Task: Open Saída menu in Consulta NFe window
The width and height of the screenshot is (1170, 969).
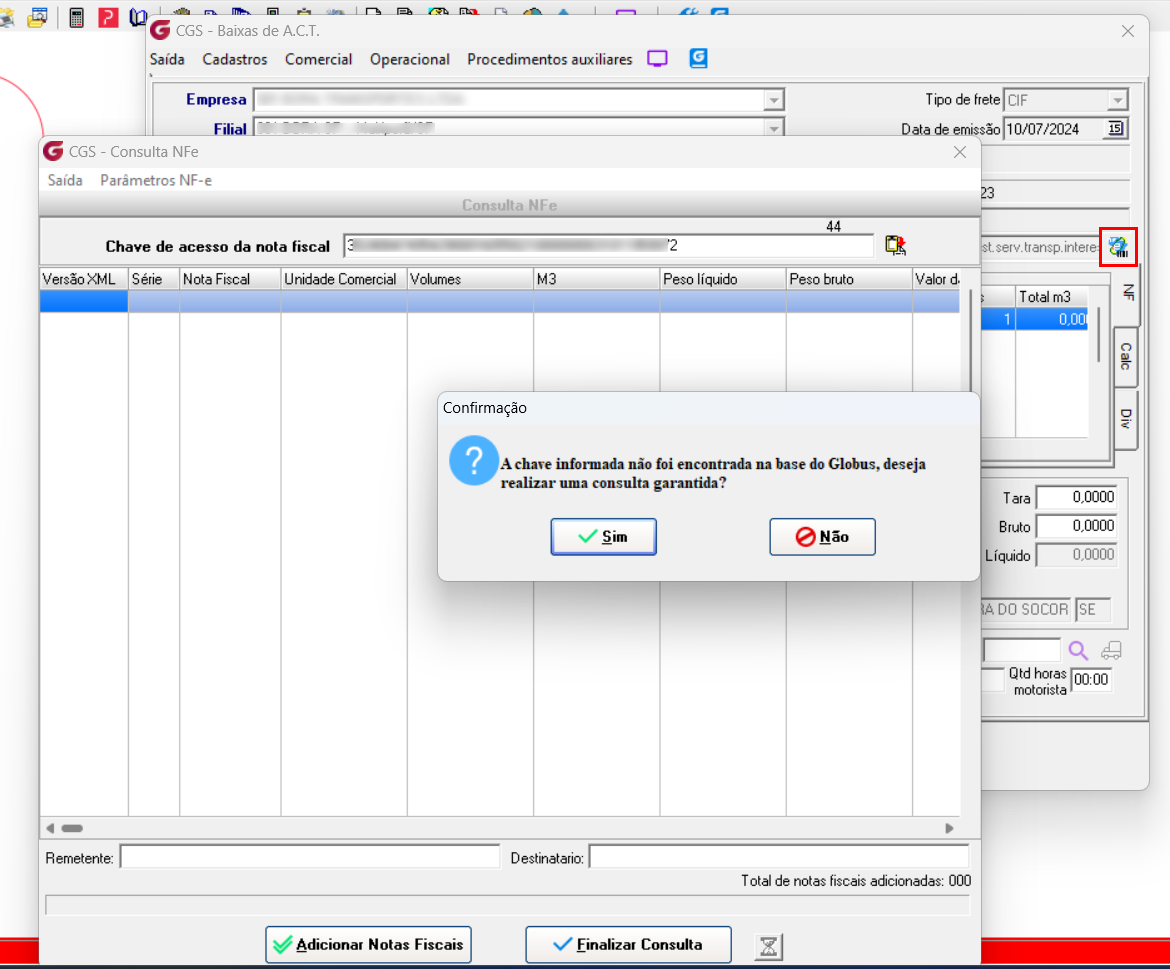Action: pyautogui.click(x=65, y=180)
